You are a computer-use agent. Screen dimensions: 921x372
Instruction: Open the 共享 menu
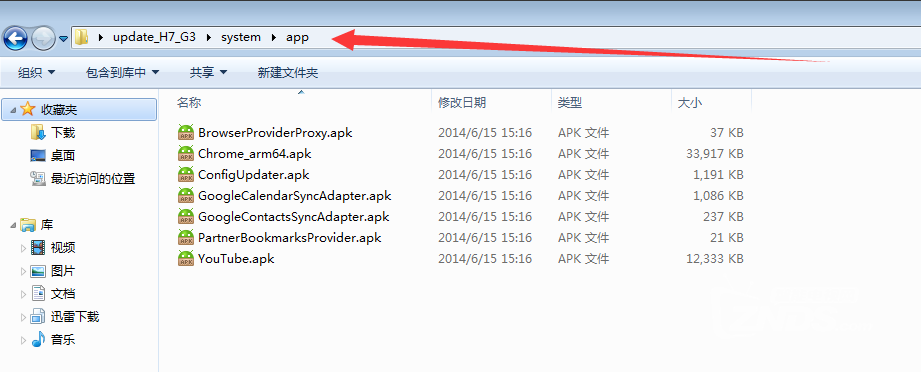[x=208, y=73]
